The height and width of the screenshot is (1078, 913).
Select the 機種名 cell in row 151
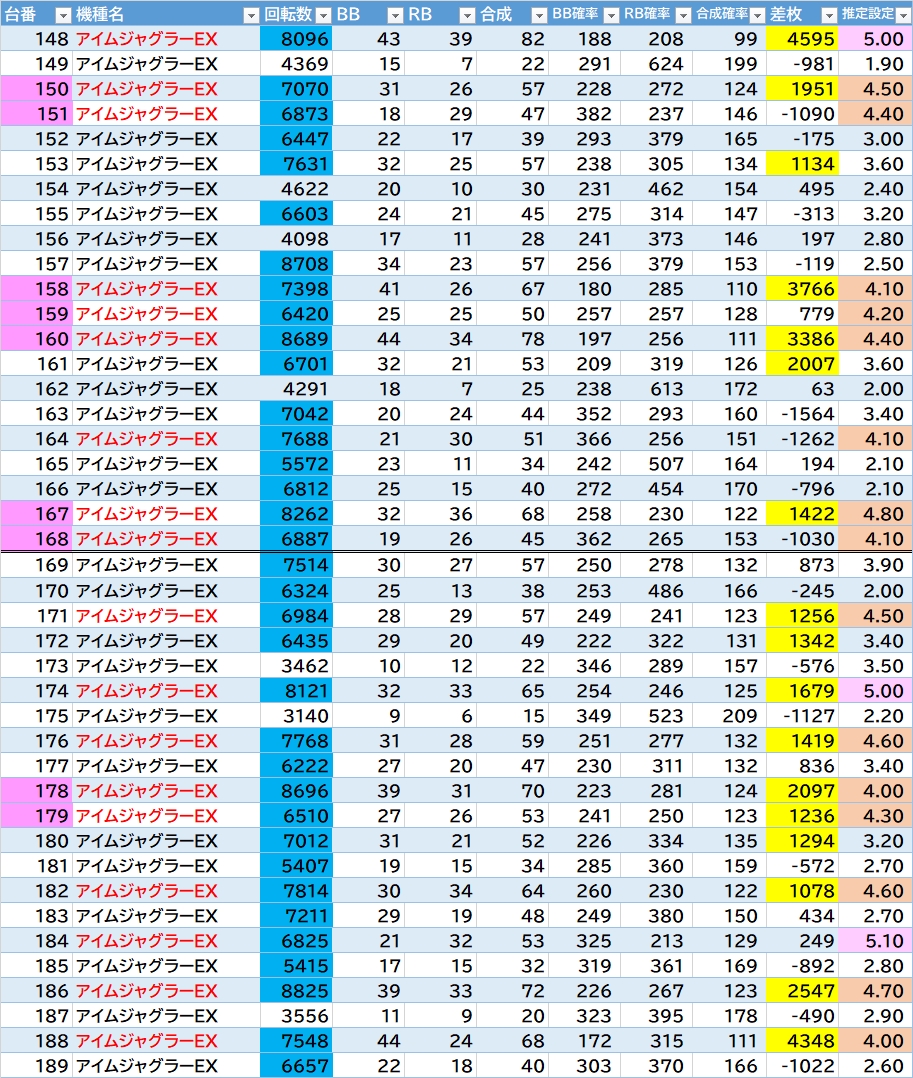(166, 114)
